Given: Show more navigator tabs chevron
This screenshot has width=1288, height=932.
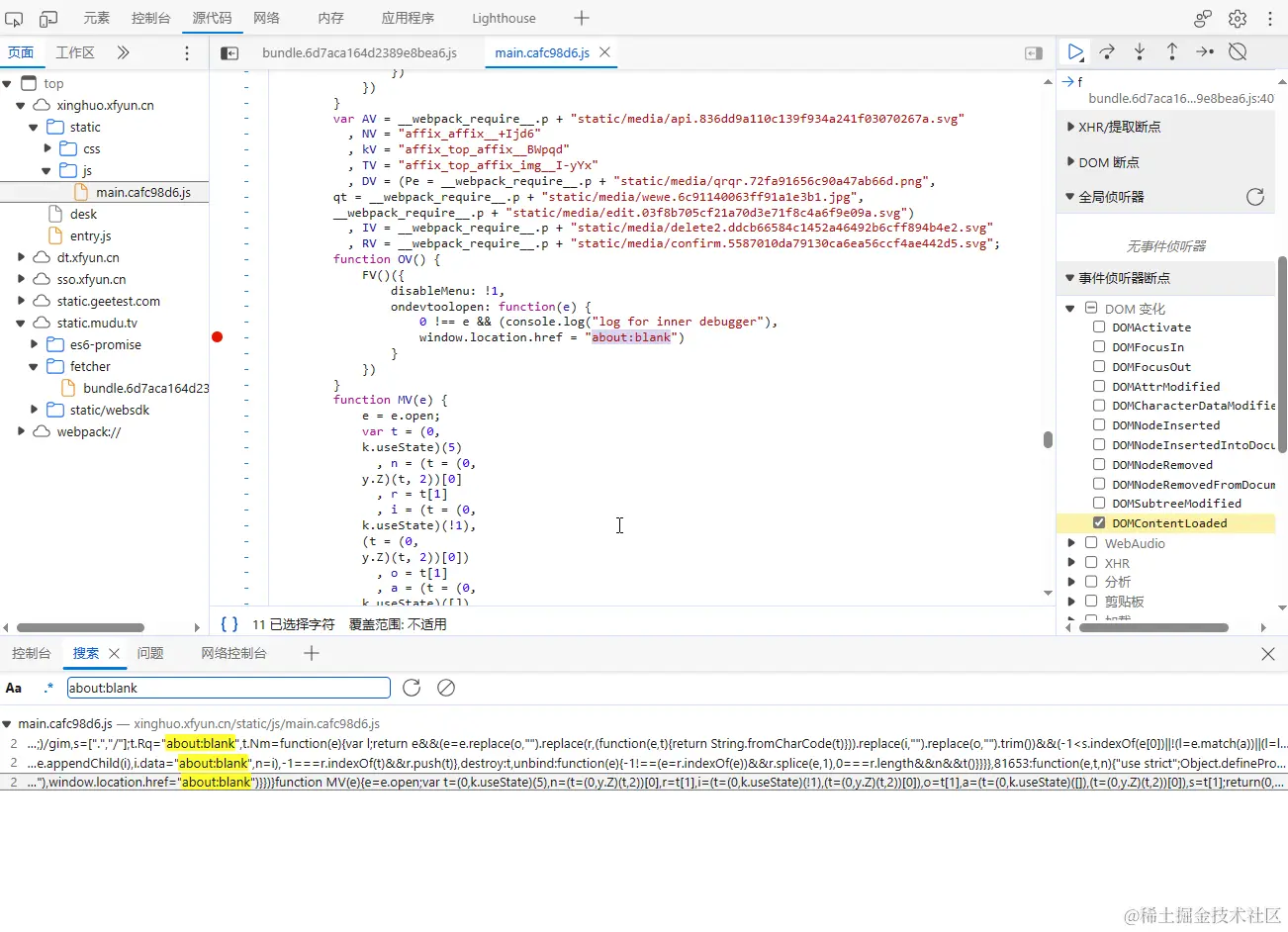Looking at the screenshot, I should [123, 52].
